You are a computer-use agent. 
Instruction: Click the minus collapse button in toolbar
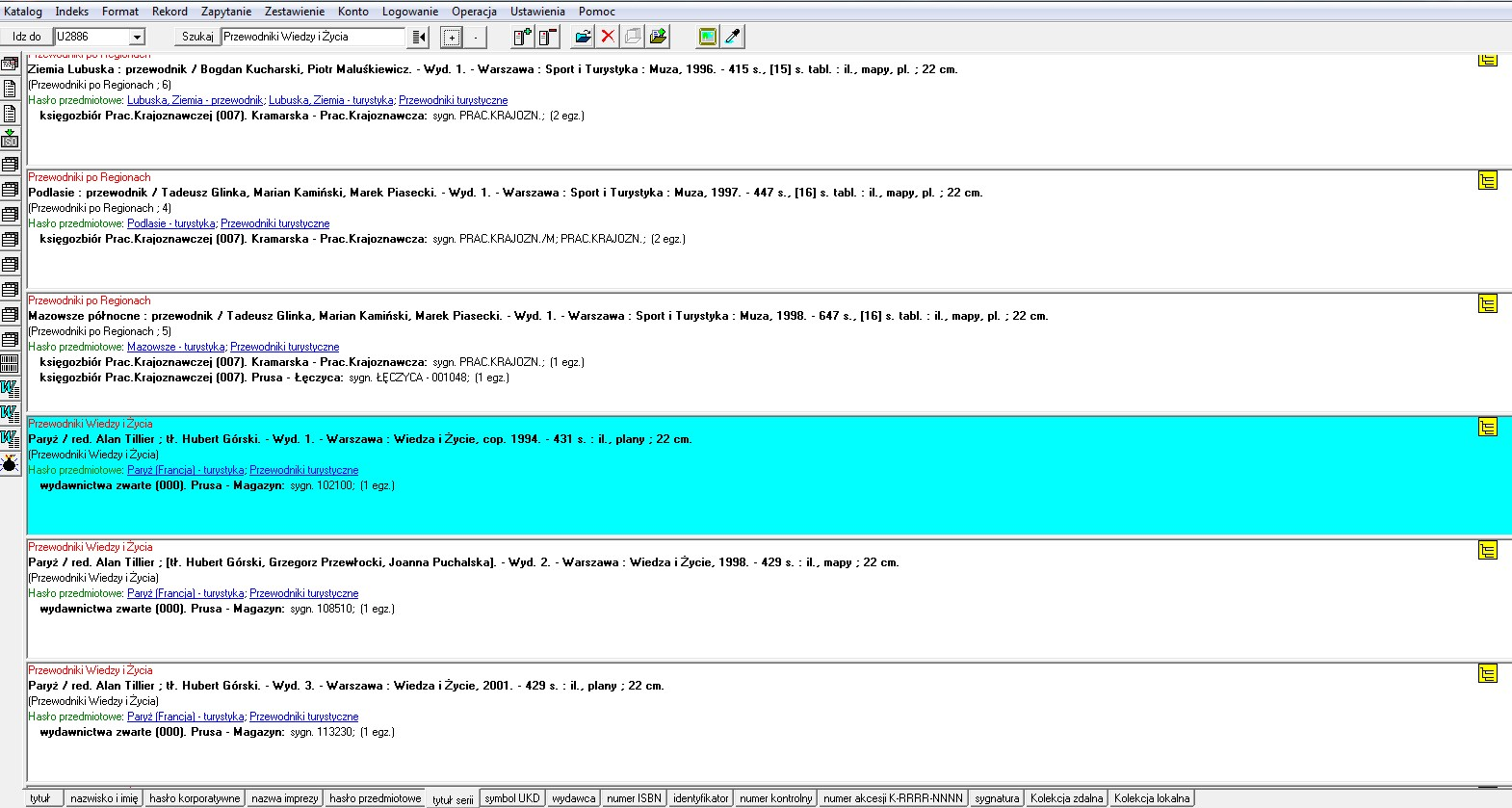click(476, 37)
